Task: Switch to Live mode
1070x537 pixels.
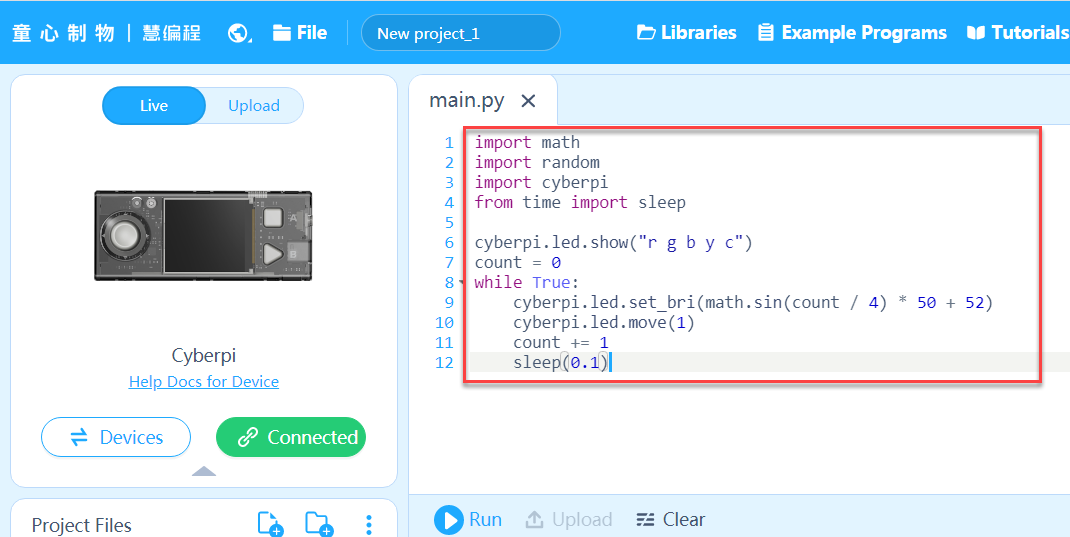Action: pos(154,106)
